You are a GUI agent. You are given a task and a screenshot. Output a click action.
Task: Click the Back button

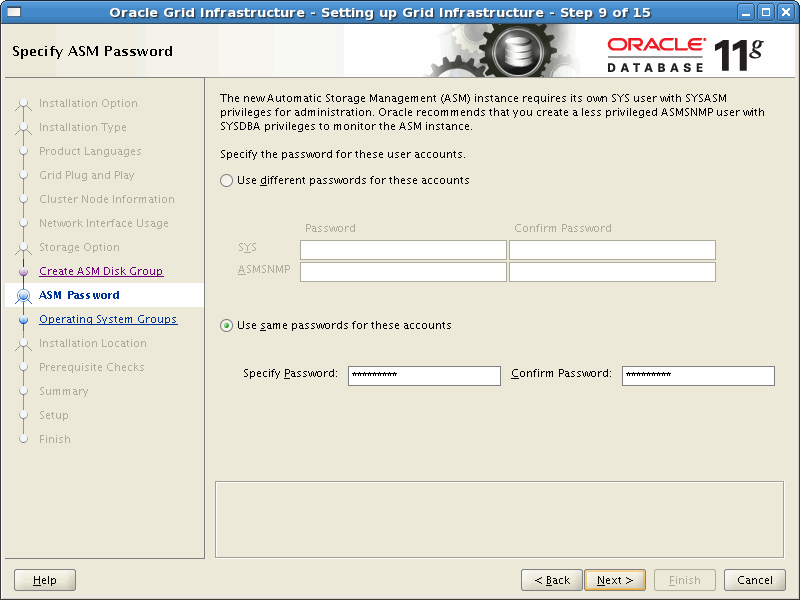click(x=552, y=580)
